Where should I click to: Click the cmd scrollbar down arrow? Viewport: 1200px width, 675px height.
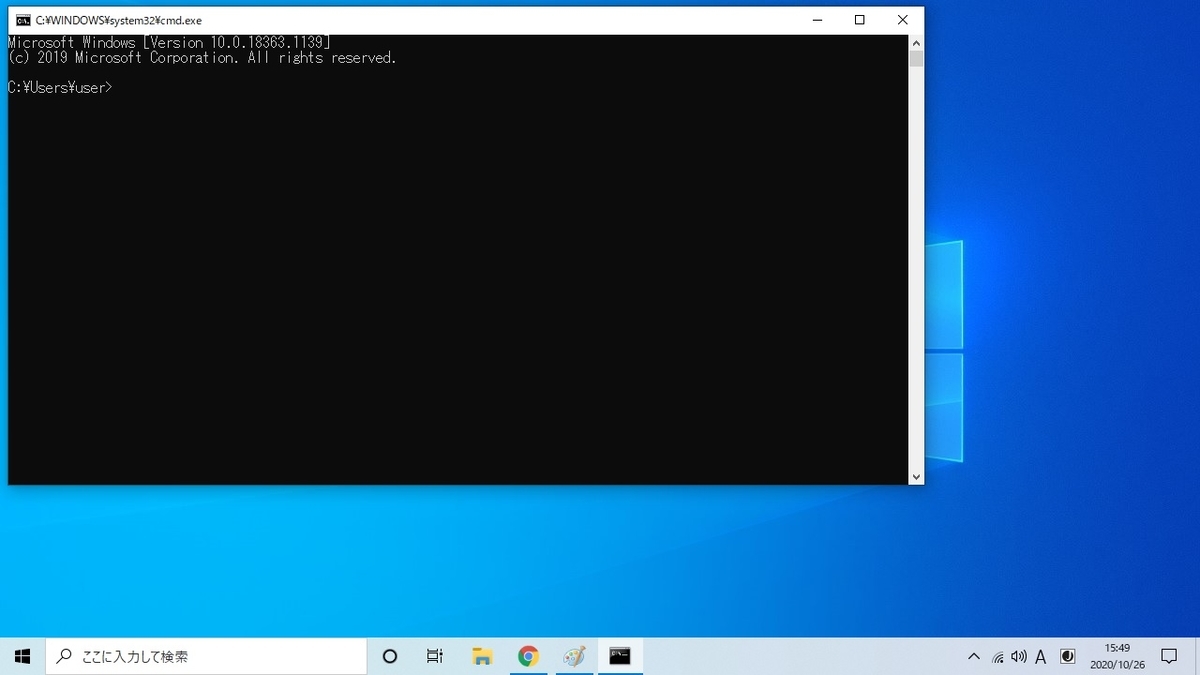(x=916, y=477)
